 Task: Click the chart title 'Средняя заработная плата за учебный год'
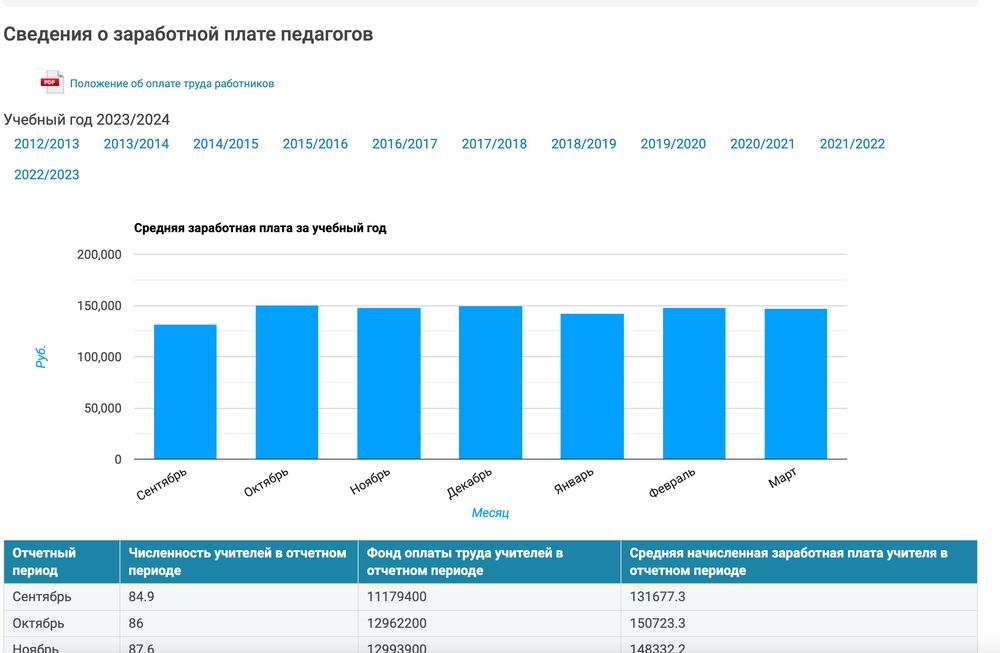point(260,228)
